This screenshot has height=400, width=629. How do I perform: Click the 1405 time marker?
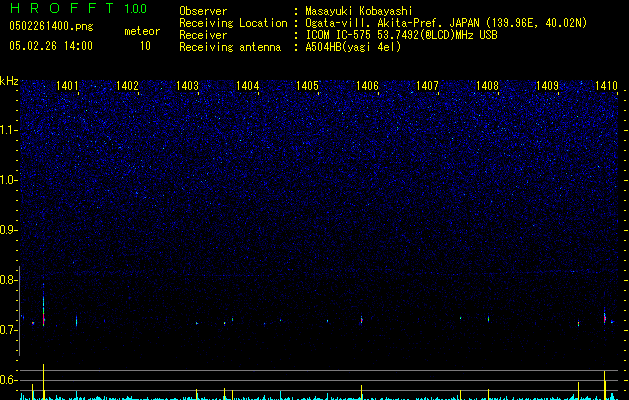(x=307, y=86)
